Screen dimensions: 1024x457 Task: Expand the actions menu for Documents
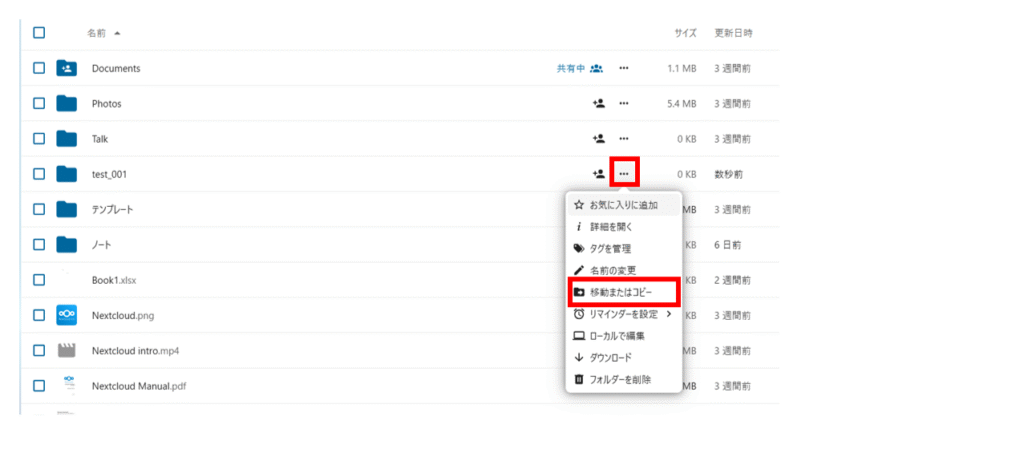(x=624, y=68)
